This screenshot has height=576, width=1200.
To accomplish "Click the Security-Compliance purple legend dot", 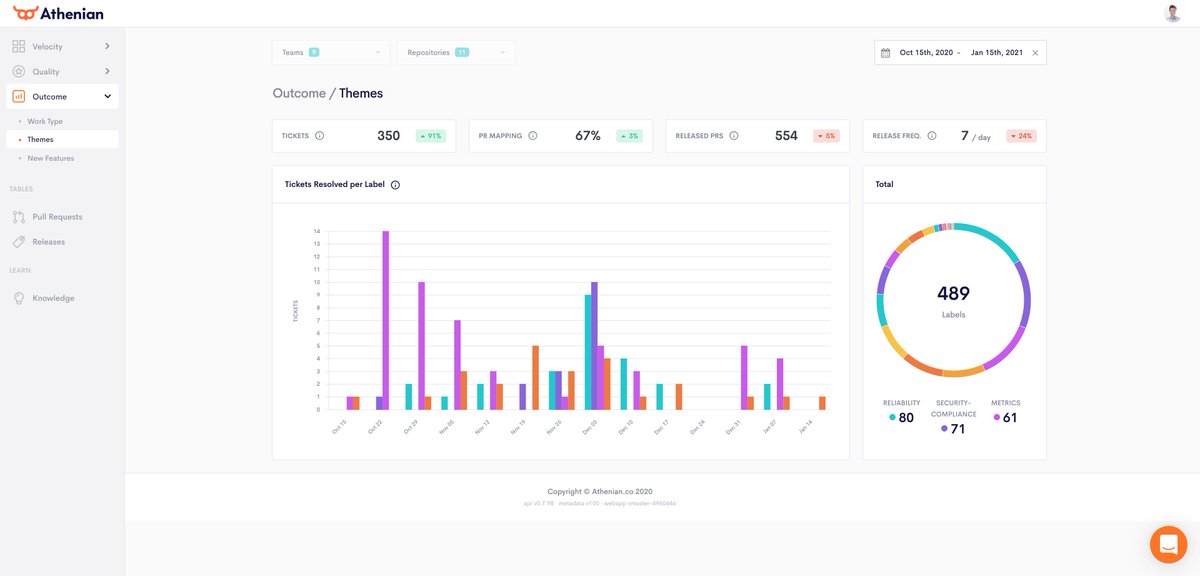I will click(944, 429).
